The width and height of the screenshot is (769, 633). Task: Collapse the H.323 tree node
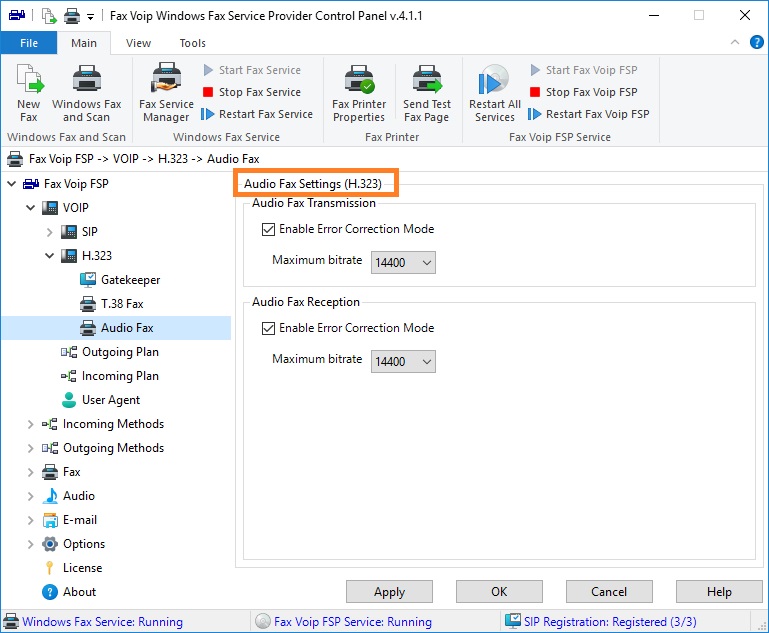[x=49, y=256]
